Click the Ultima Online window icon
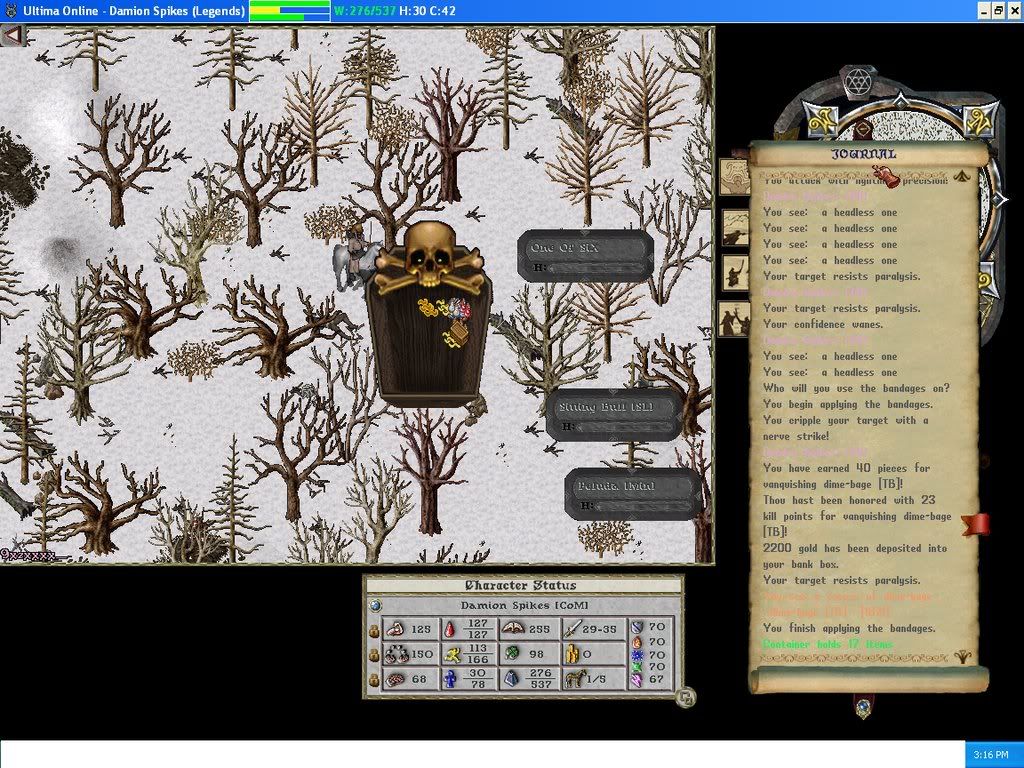Image resolution: width=1024 pixels, height=768 pixels. tap(10, 10)
